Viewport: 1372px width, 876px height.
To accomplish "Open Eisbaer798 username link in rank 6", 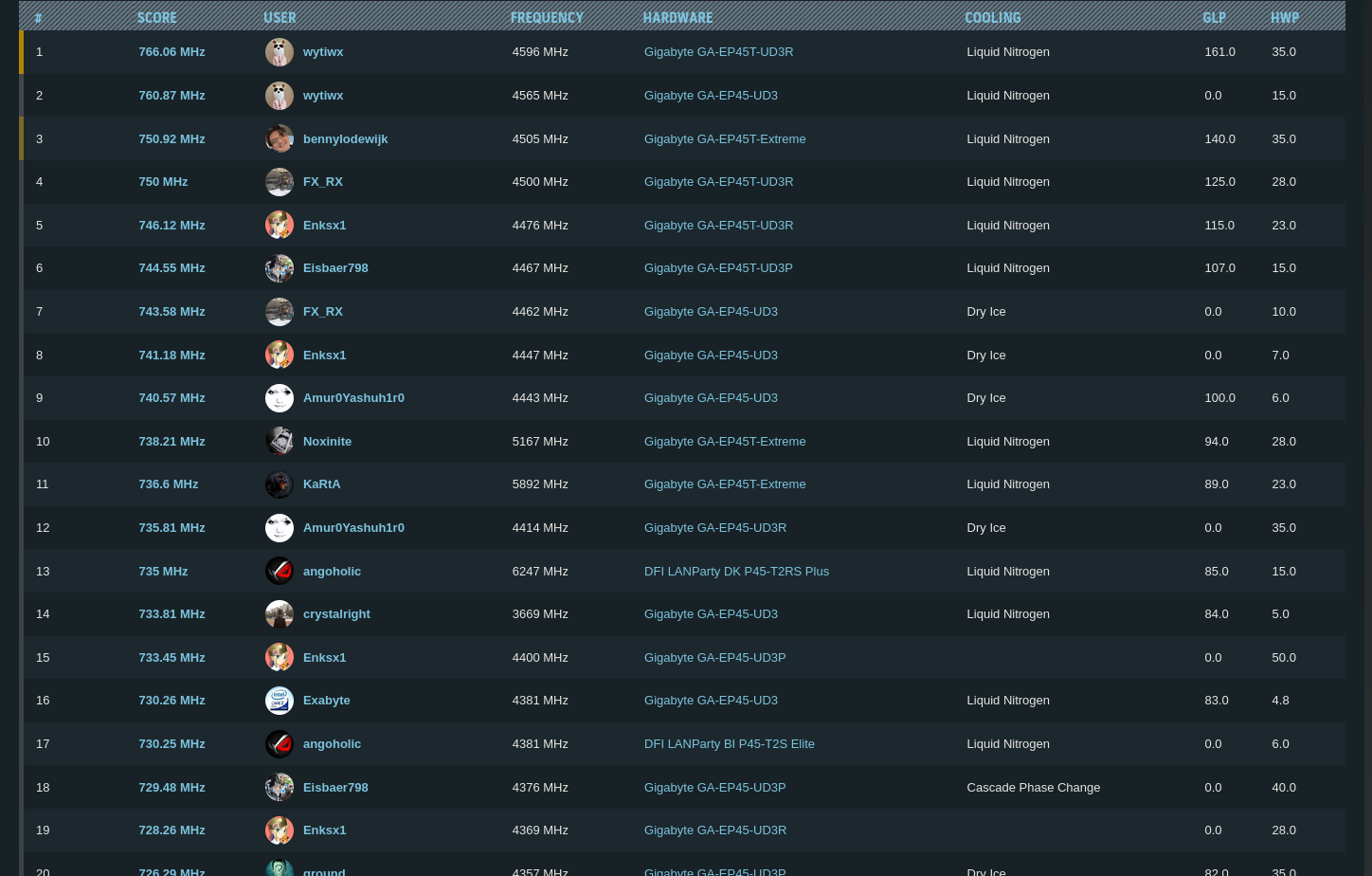I will tap(335, 268).
